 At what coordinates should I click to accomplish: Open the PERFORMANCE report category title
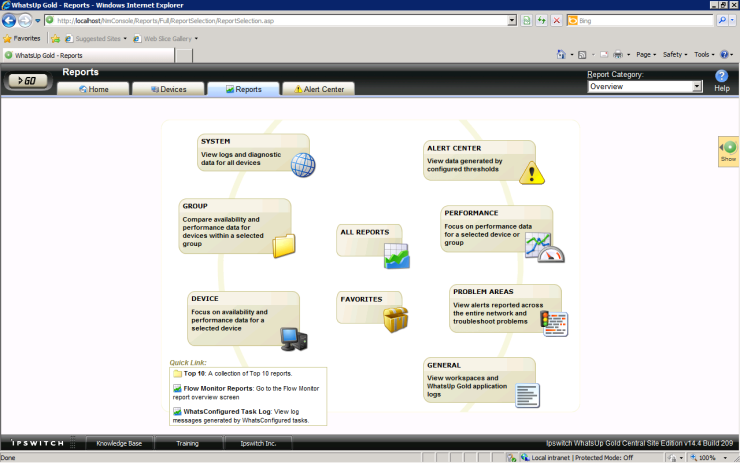click(x=471, y=213)
